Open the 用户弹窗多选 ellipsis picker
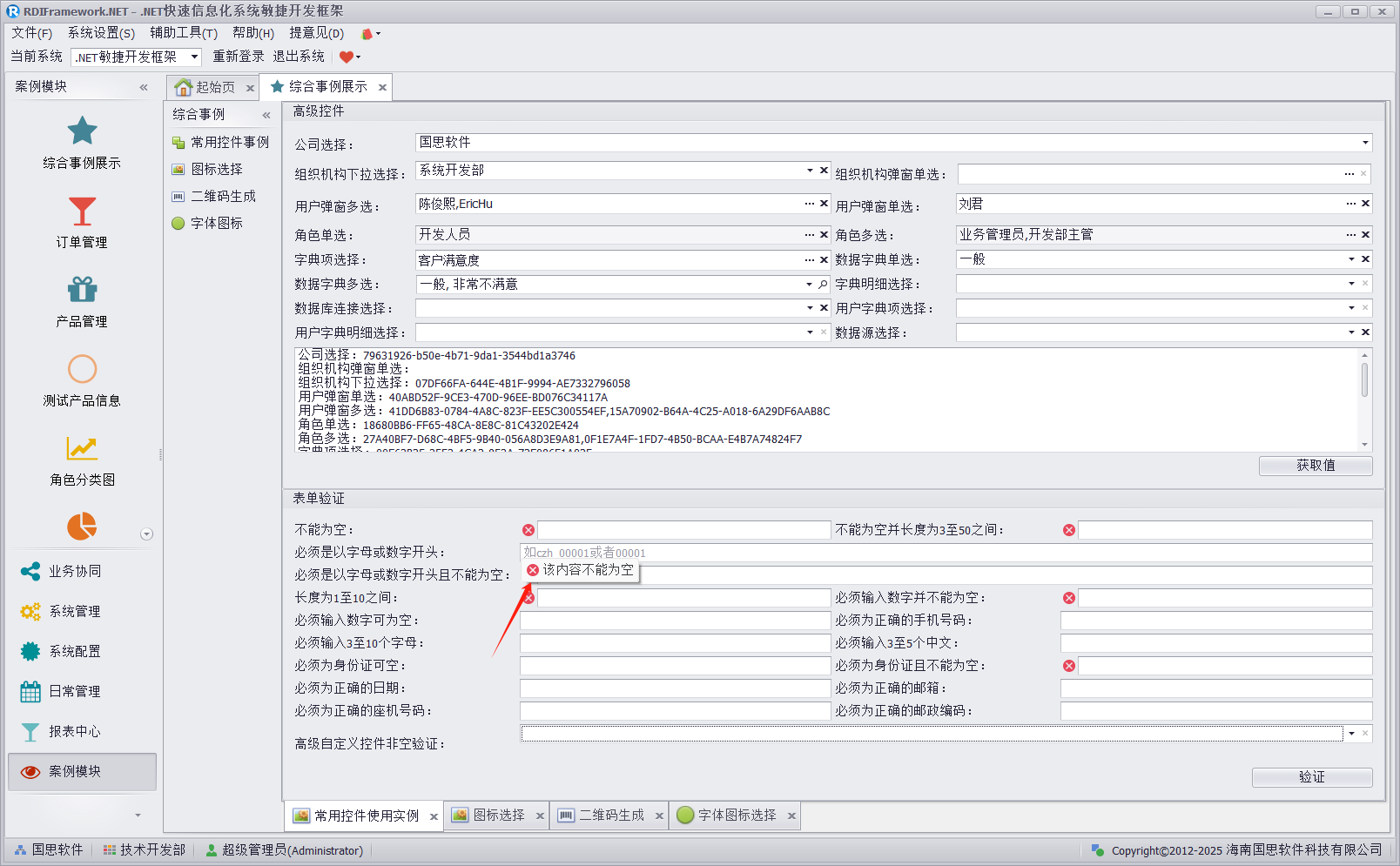Screen dimensions: 1400x866 tap(810, 204)
